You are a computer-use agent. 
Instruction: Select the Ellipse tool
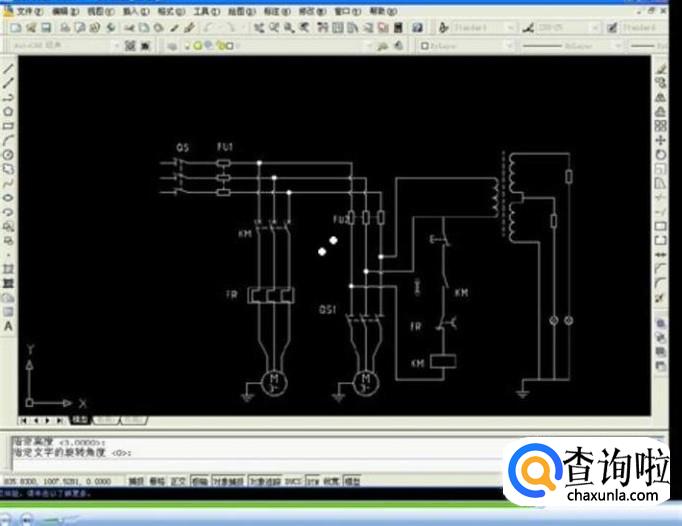pyautogui.click(x=8, y=198)
